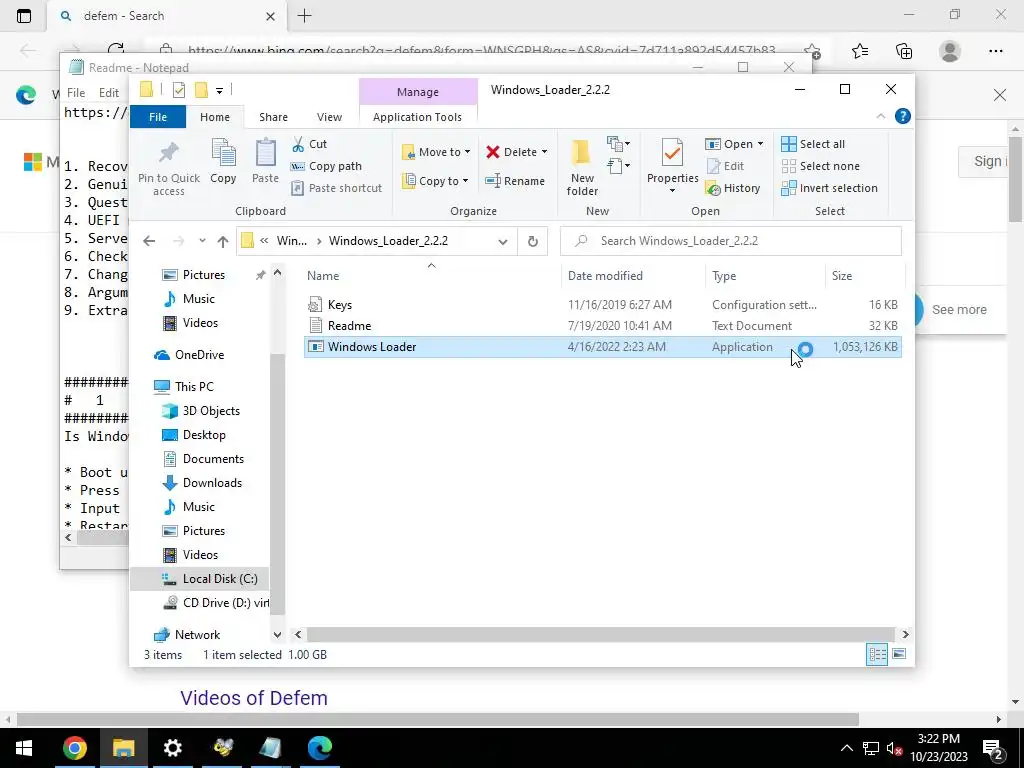This screenshot has width=1024, height=768.
Task: Open file History
Action: point(733,188)
